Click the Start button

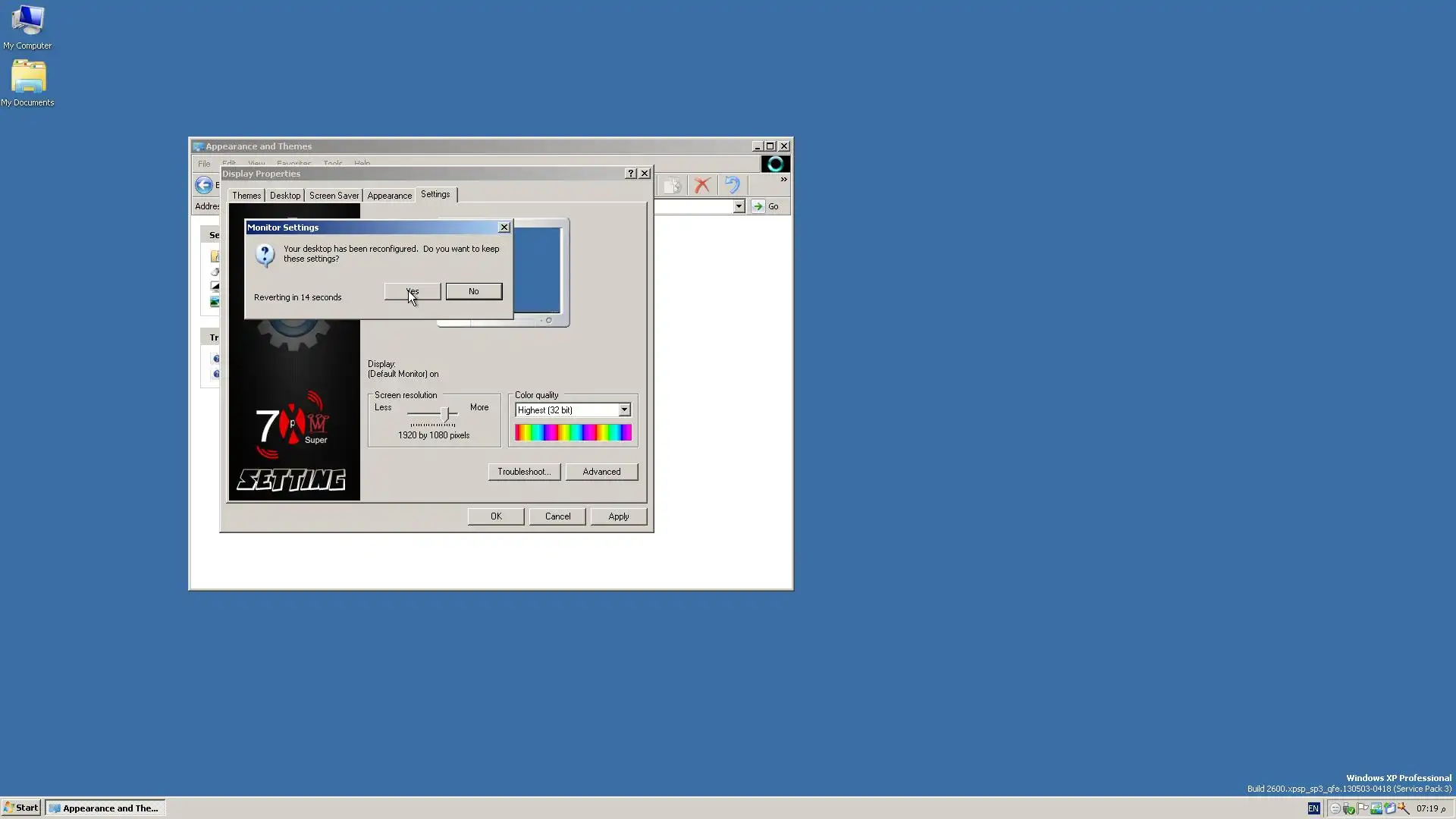pyautogui.click(x=21, y=808)
